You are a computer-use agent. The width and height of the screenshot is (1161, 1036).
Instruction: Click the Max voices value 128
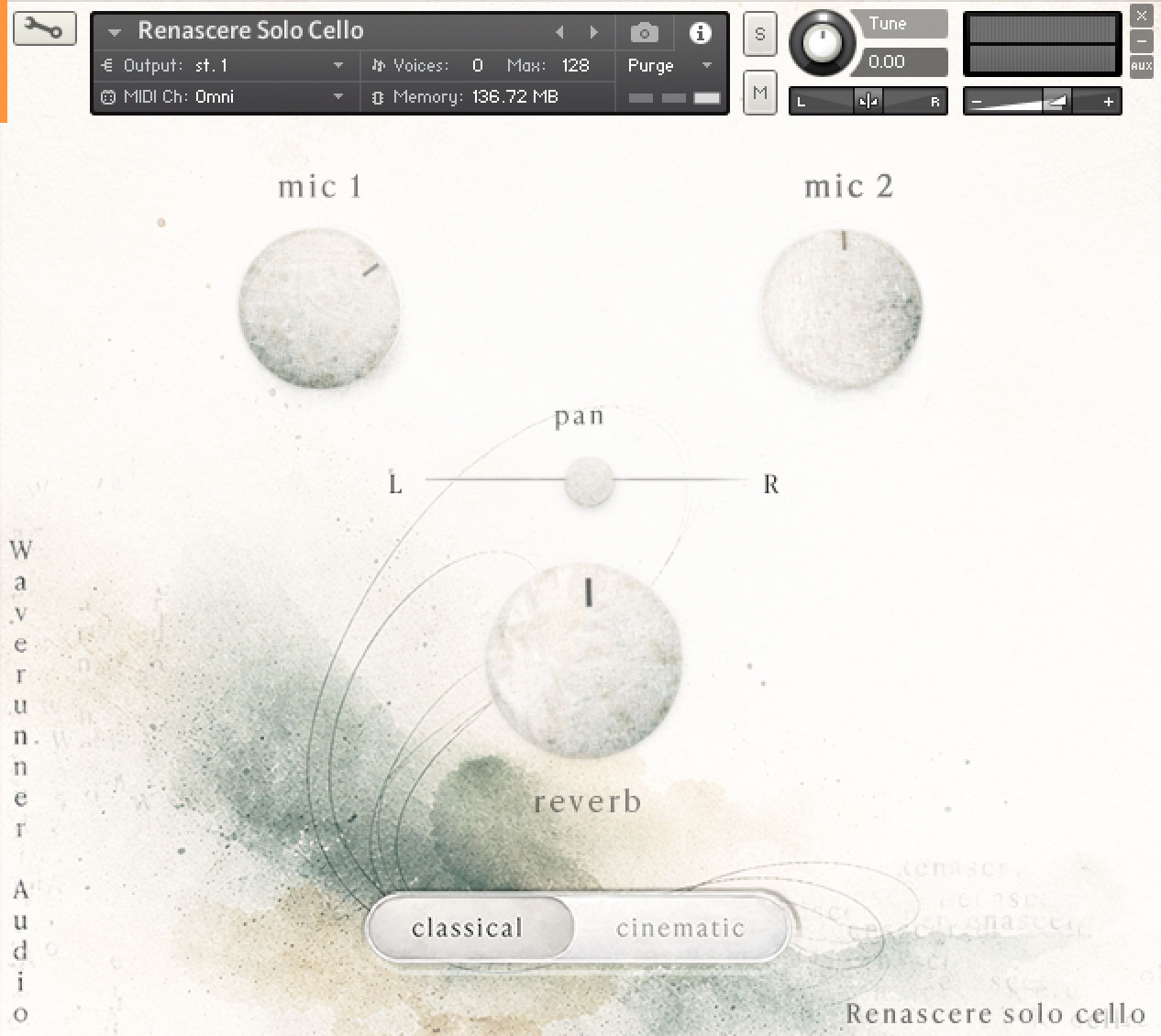coord(575,65)
